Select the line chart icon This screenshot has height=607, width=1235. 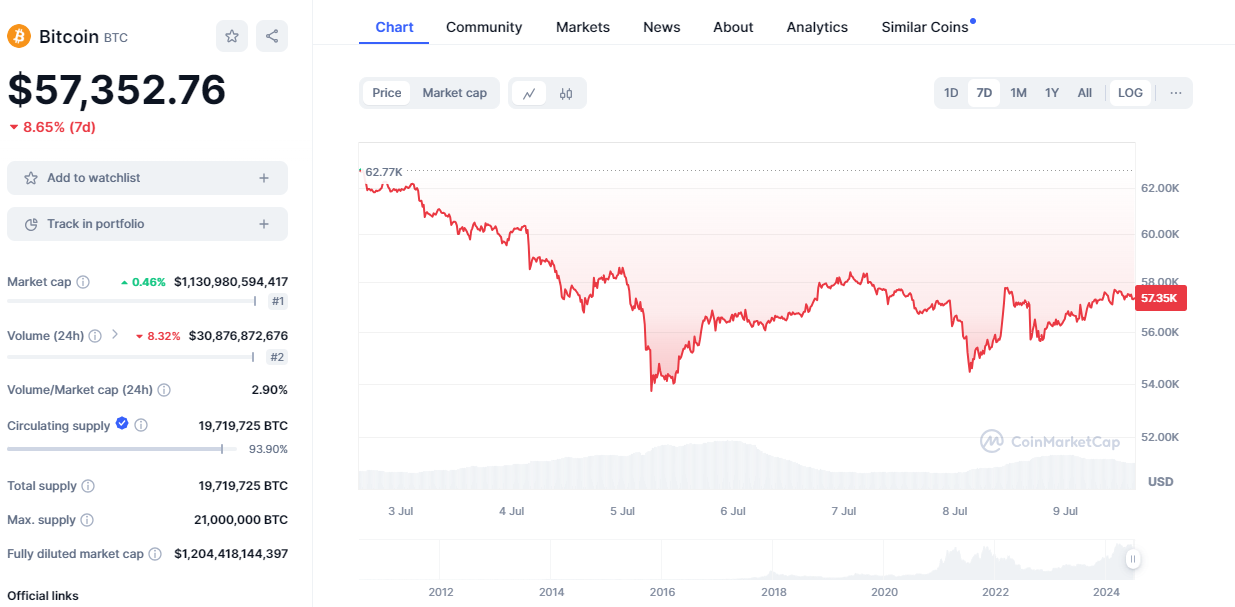coord(531,92)
